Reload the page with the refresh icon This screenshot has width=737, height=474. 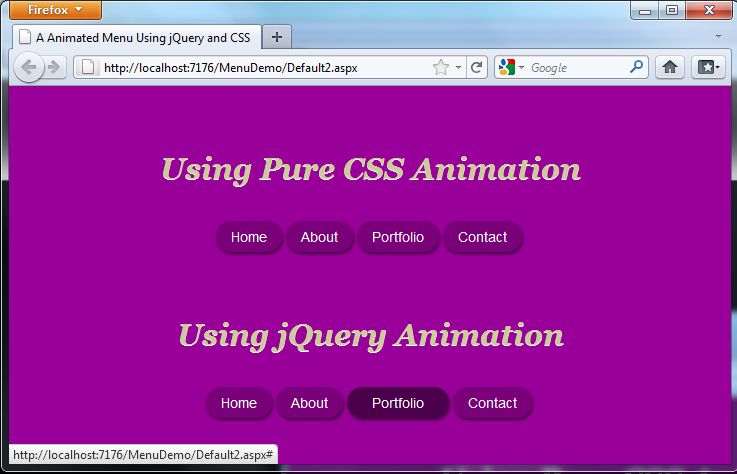pyautogui.click(x=477, y=67)
